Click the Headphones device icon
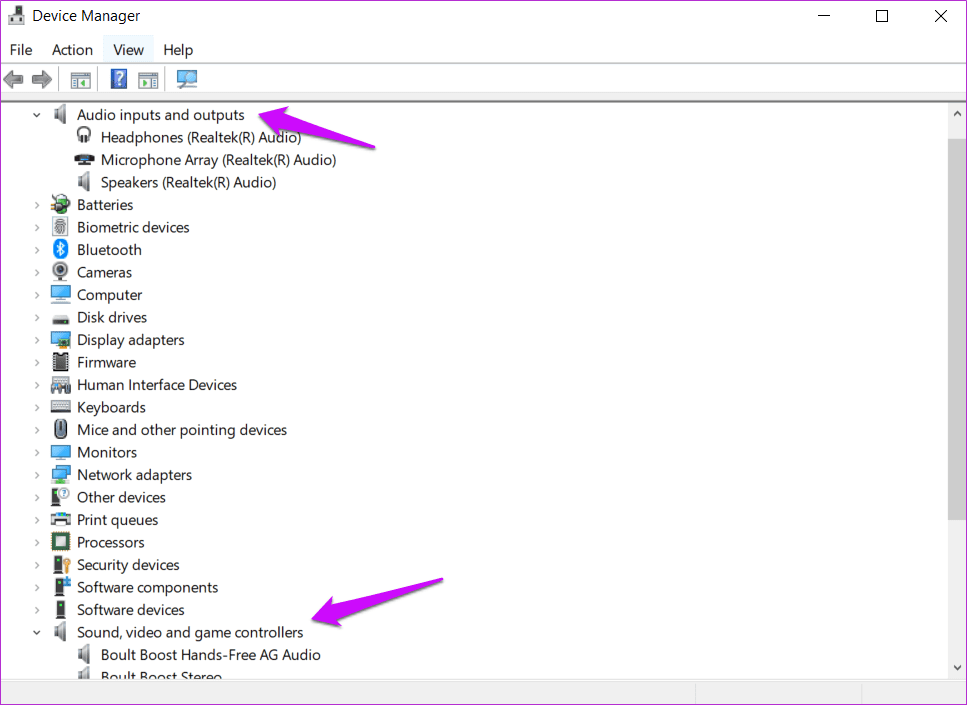 (x=84, y=136)
